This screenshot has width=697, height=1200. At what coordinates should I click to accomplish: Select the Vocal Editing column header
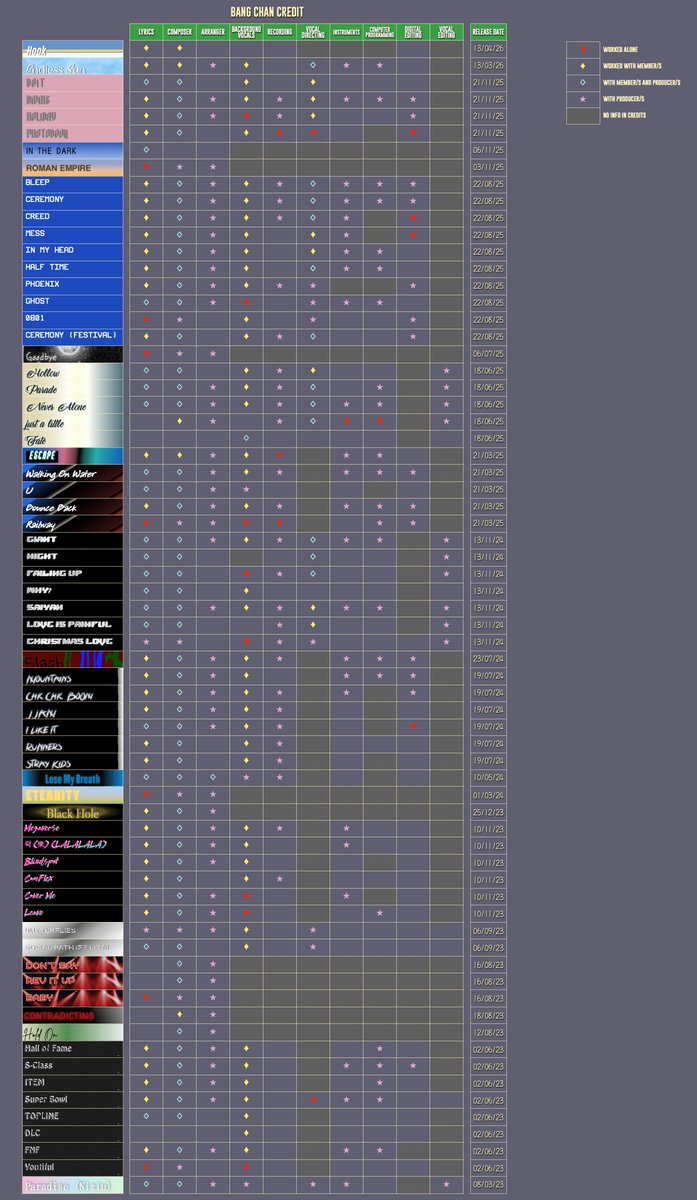pyautogui.click(x=446, y=32)
